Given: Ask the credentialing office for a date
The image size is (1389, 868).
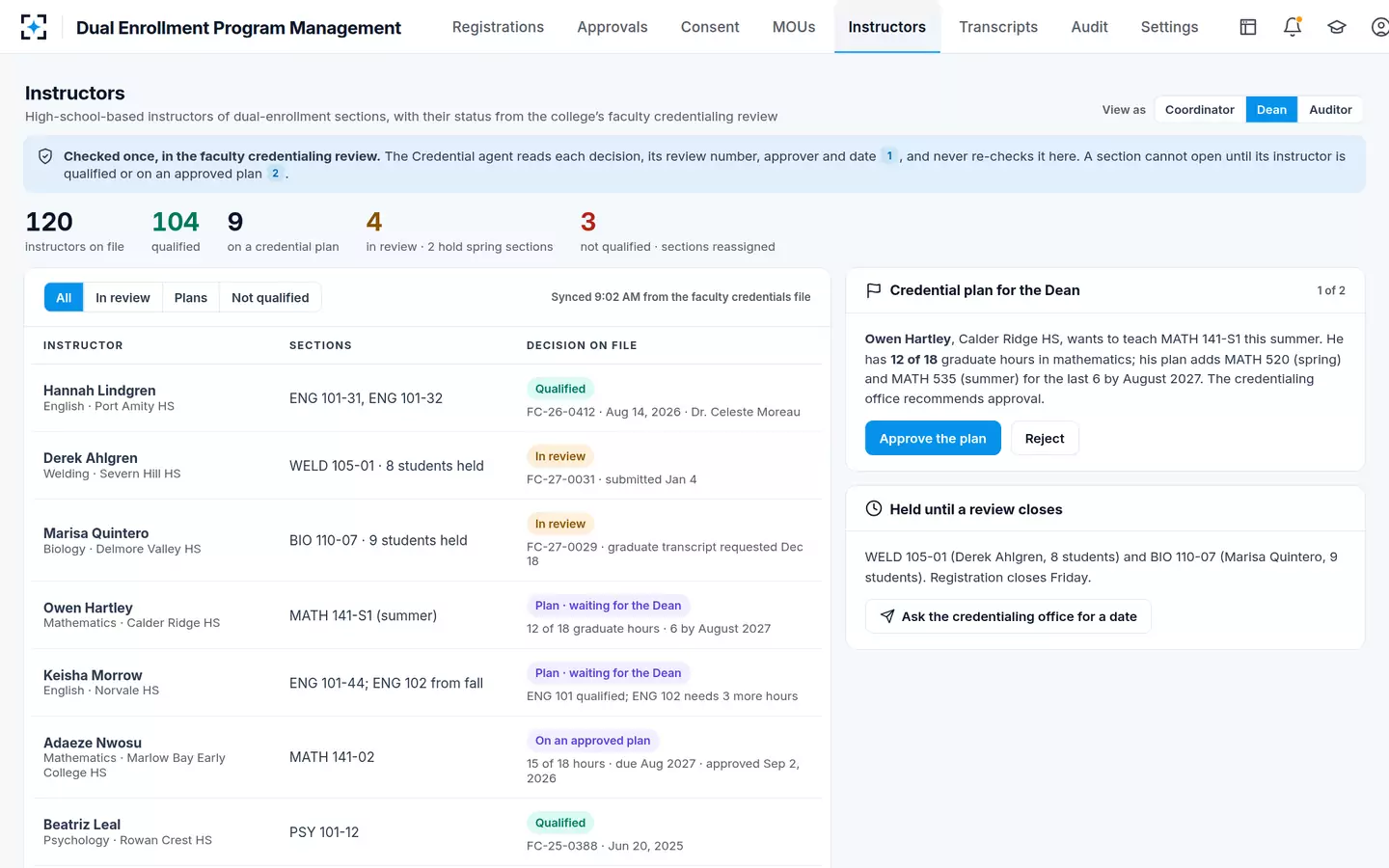Looking at the screenshot, I should [1008, 616].
